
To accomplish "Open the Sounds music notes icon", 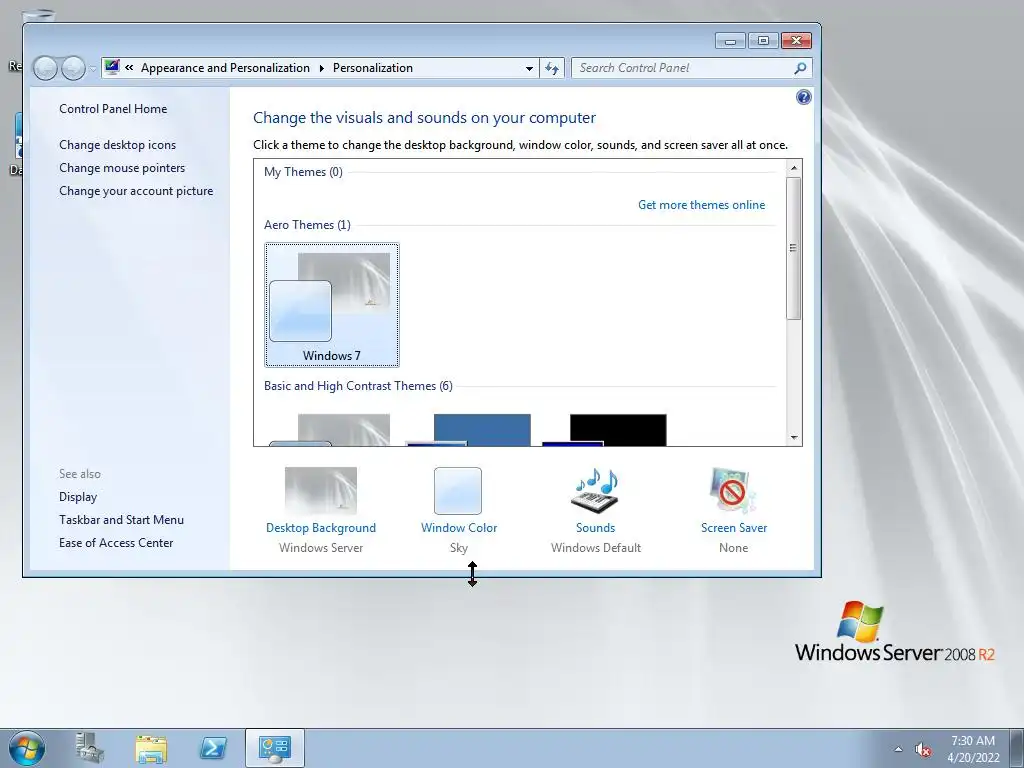I will [x=596, y=490].
